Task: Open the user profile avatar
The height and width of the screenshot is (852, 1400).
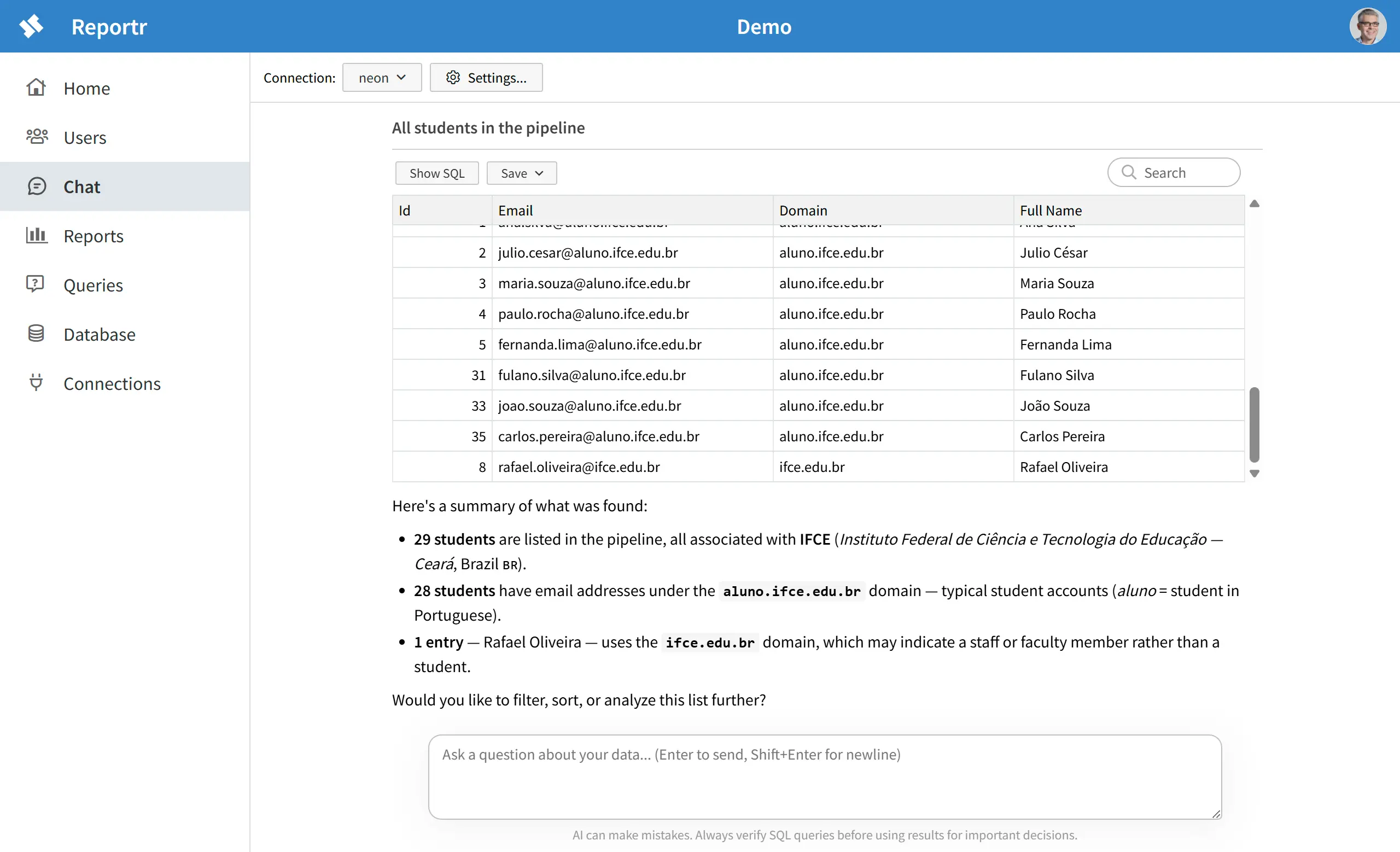Action: pyautogui.click(x=1368, y=26)
